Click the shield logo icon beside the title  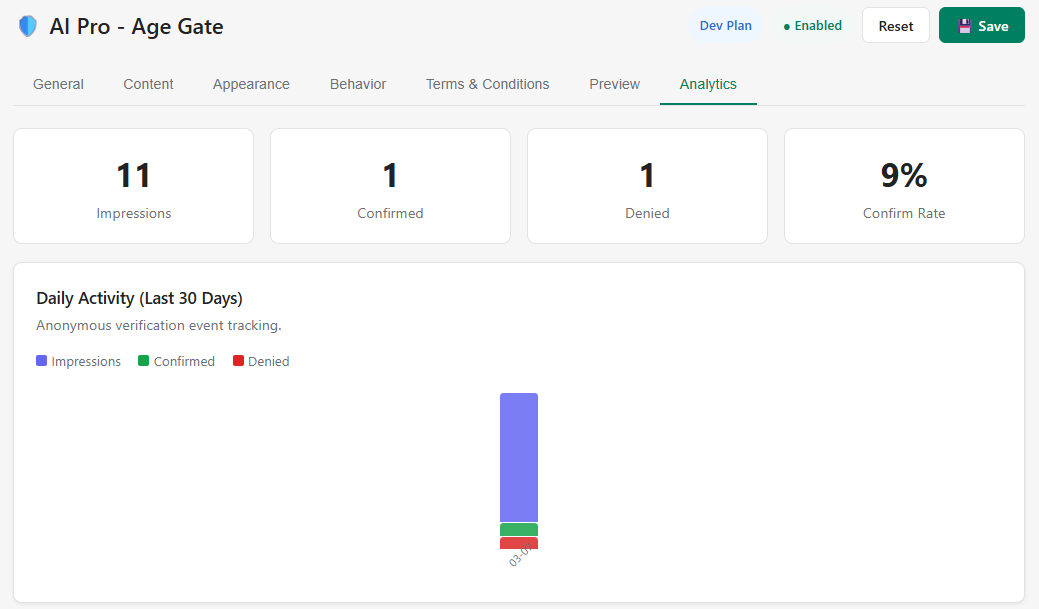click(27, 26)
